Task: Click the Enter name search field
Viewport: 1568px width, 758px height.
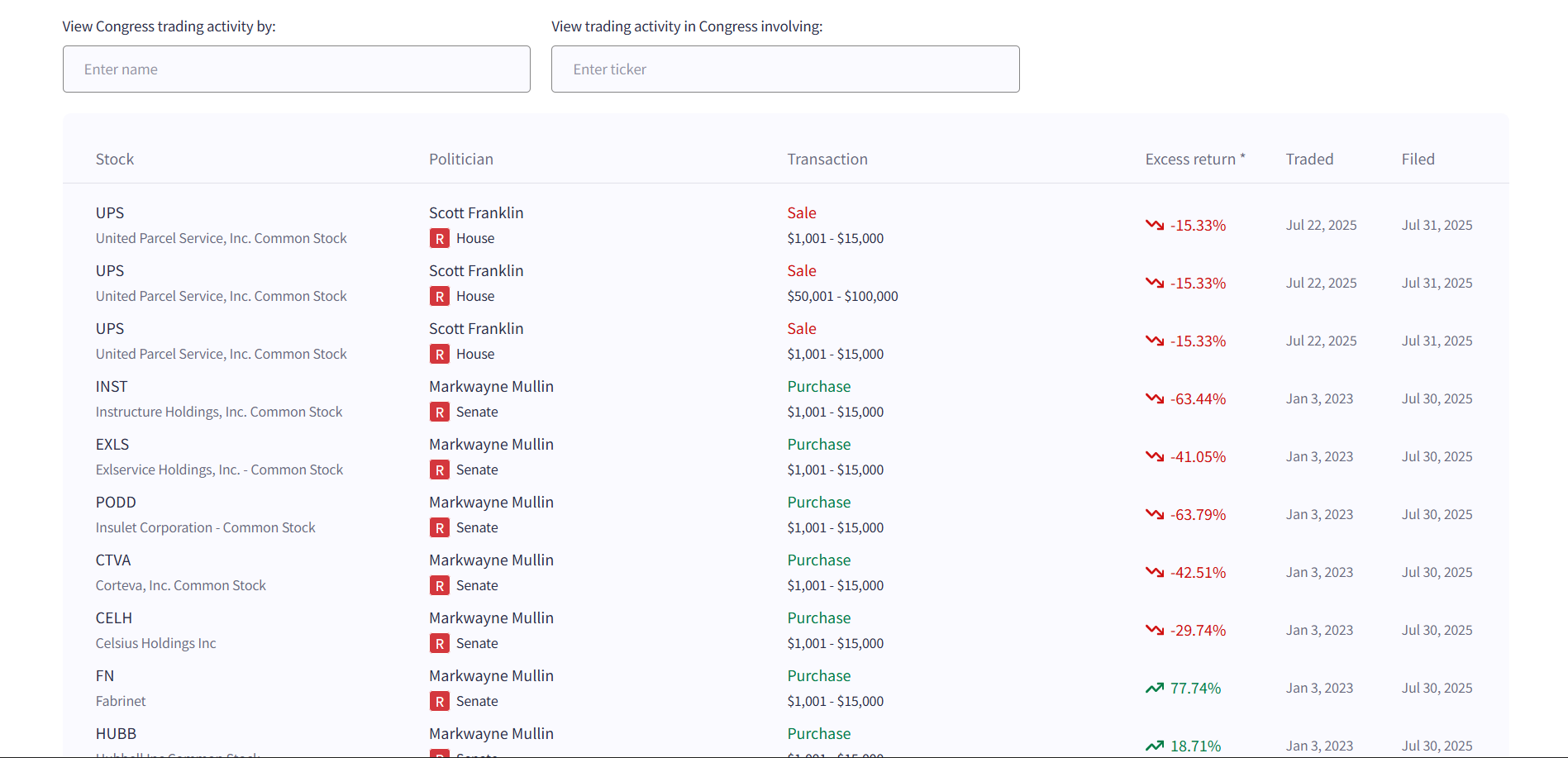Action: (x=296, y=69)
